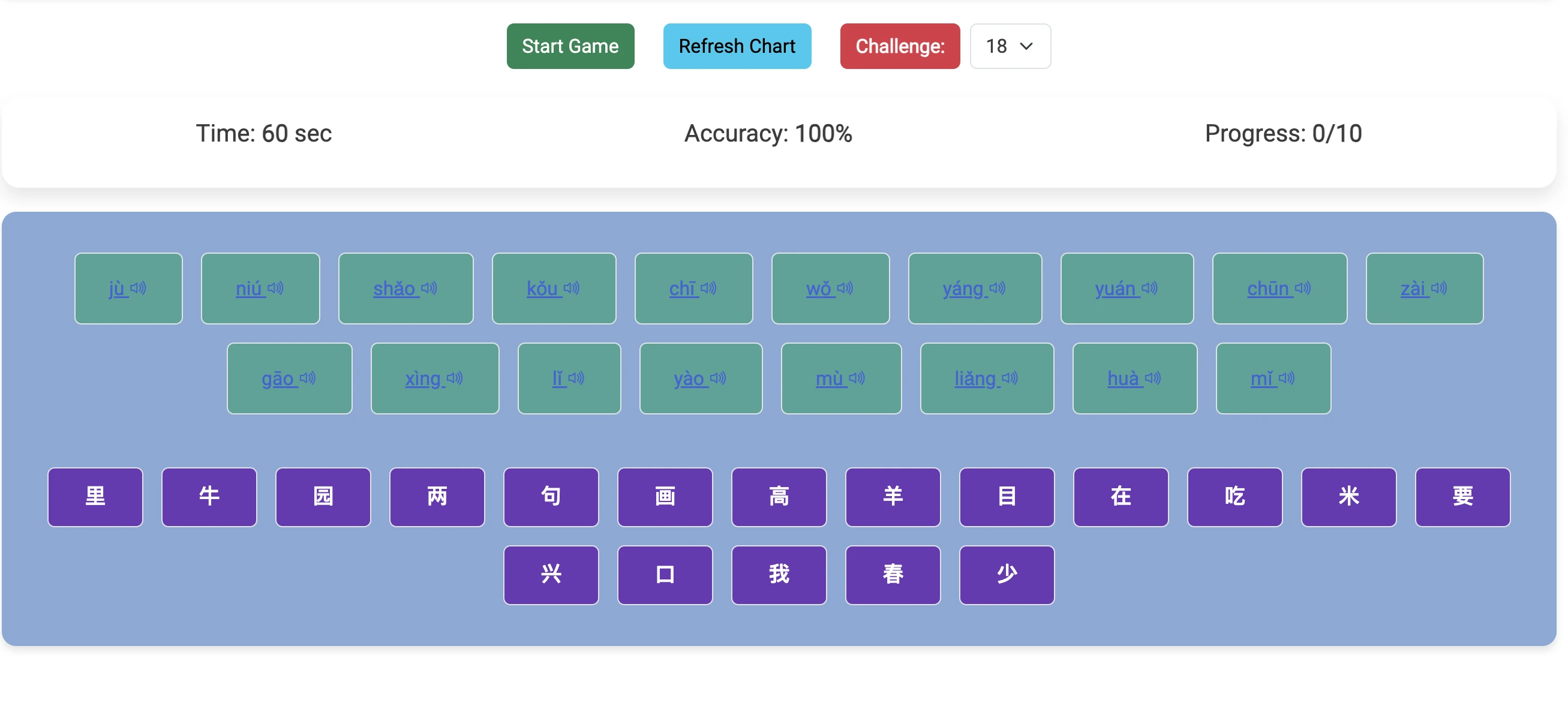Click the 我 character card

[779, 575]
